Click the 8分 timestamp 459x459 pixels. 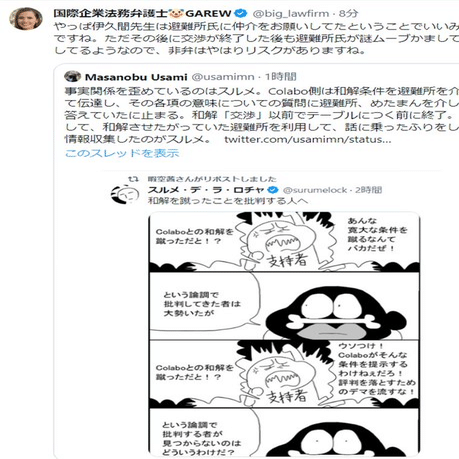click(x=348, y=14)
